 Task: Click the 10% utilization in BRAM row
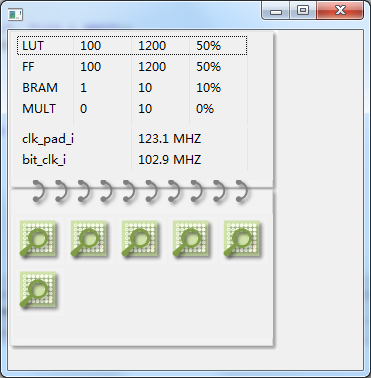tap(208, 88)
